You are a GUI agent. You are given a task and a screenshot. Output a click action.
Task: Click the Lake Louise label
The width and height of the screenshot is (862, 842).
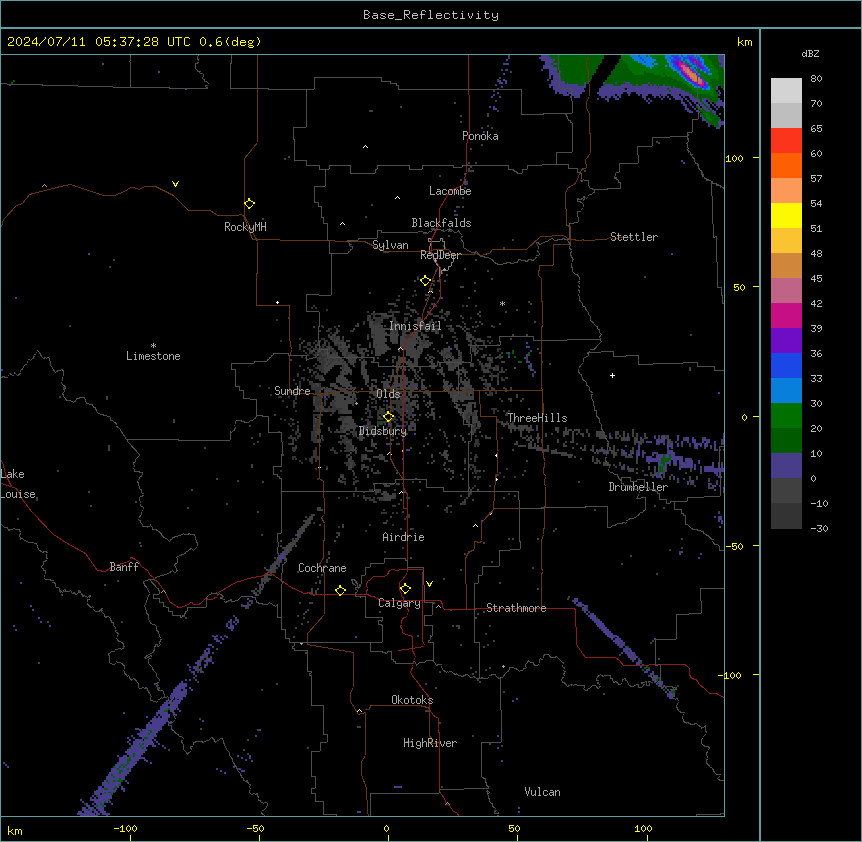[x=18, y=484]
